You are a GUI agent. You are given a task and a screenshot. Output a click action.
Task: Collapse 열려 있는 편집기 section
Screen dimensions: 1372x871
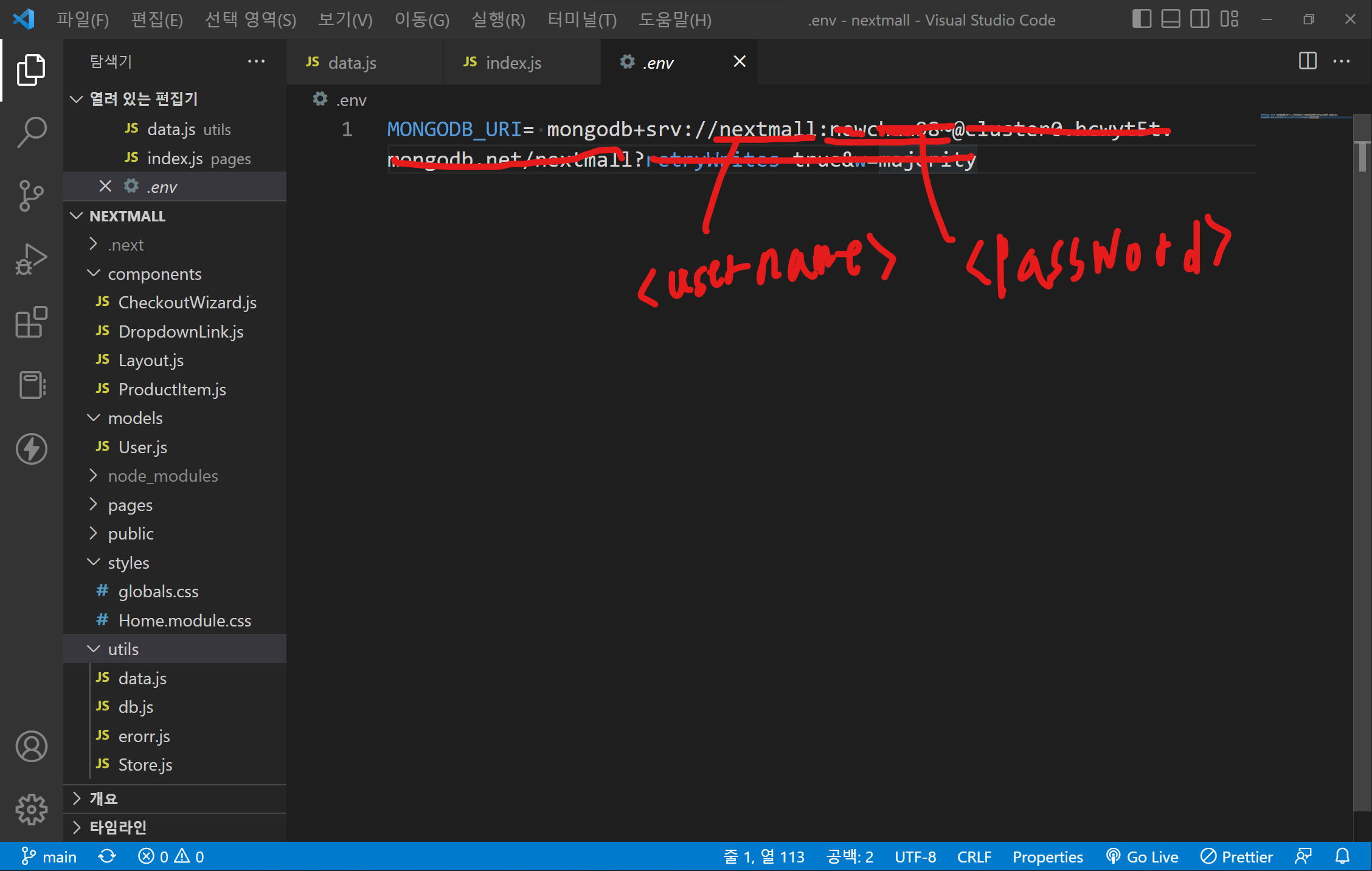point(175,99)
